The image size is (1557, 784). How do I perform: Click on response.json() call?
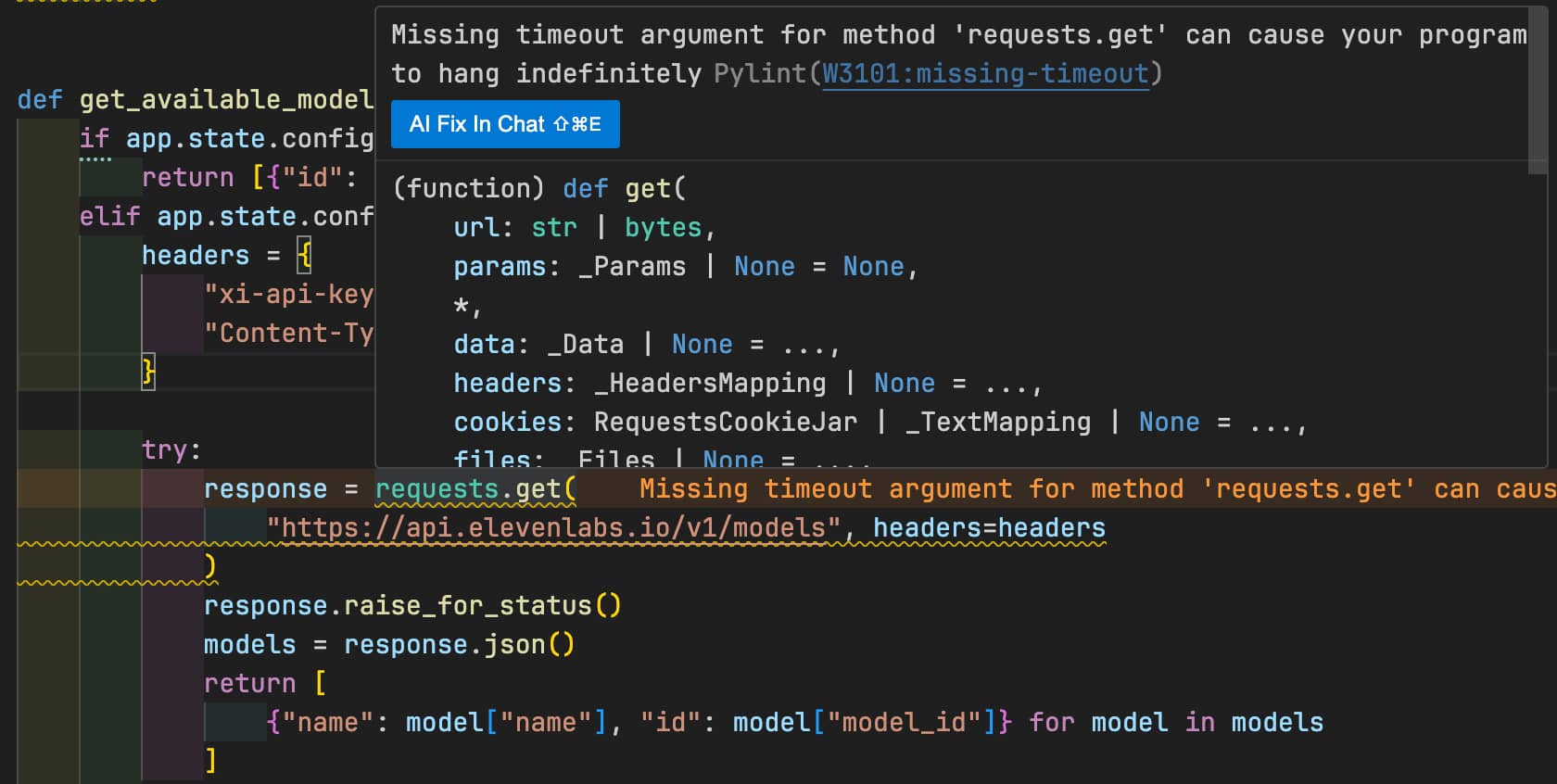click(x=459, y=644)
